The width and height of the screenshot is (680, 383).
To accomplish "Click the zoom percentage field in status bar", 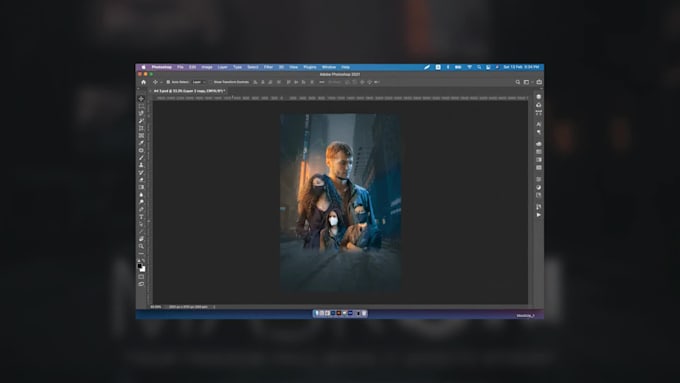I will pyautogui.click(x=156, y=307).
